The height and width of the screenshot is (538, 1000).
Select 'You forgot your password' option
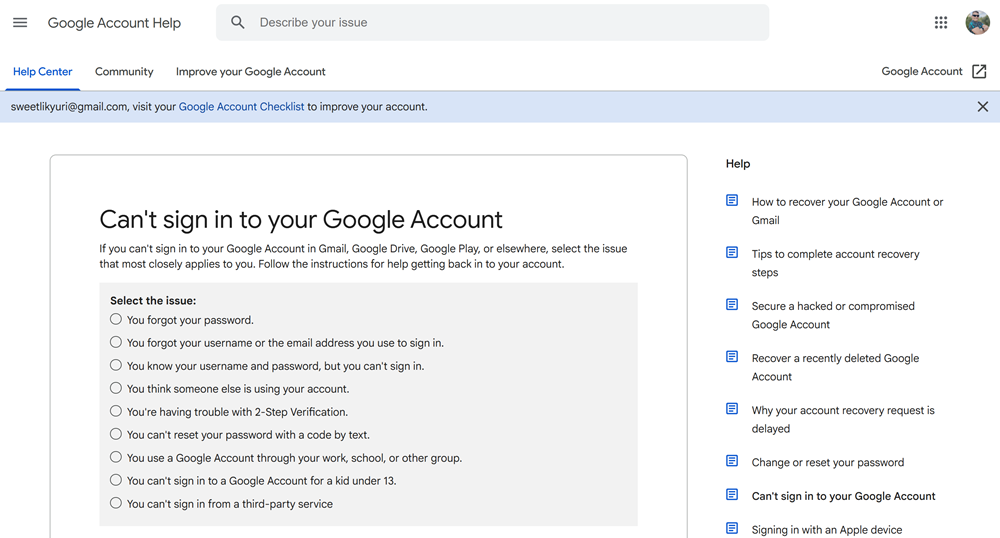coord(115,319)
